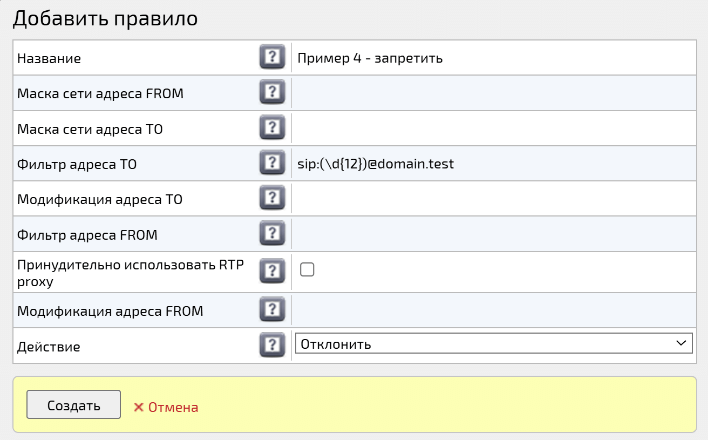Click the help icon beside Действие
708x440 pixels.
tap(271, 345)
